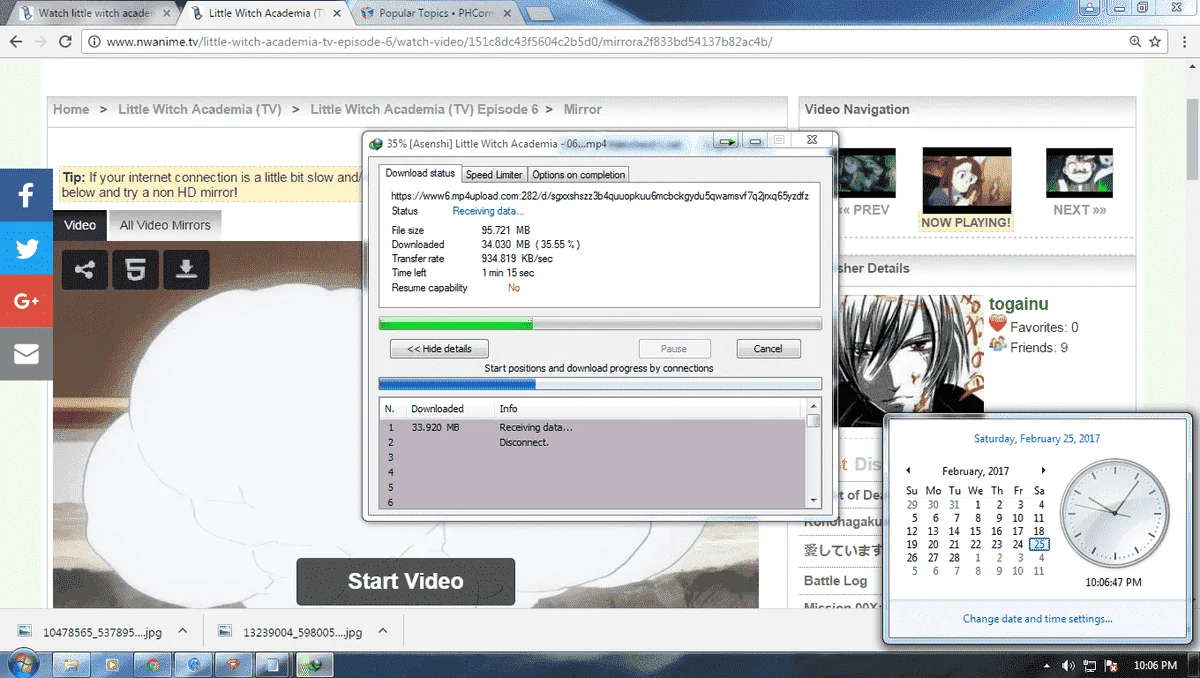Select date 25 in the calendar

tap(1040, 544)
